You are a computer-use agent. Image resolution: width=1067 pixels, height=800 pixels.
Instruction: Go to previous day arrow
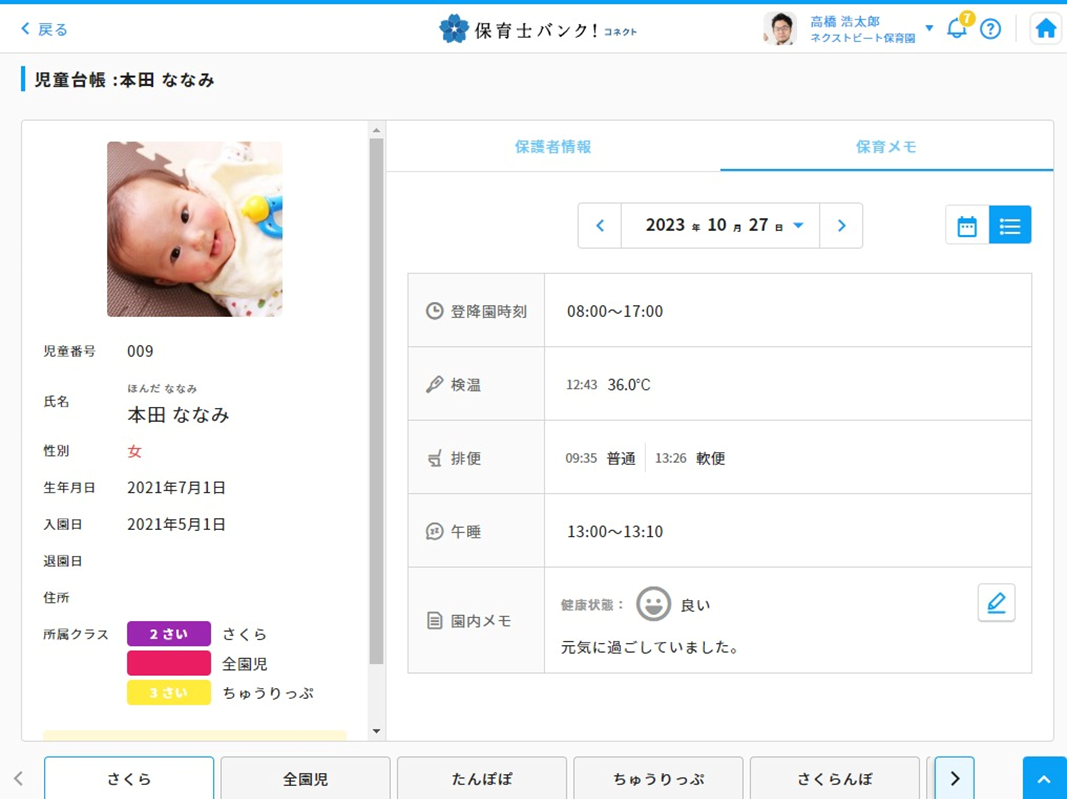[x=600, y=226]
